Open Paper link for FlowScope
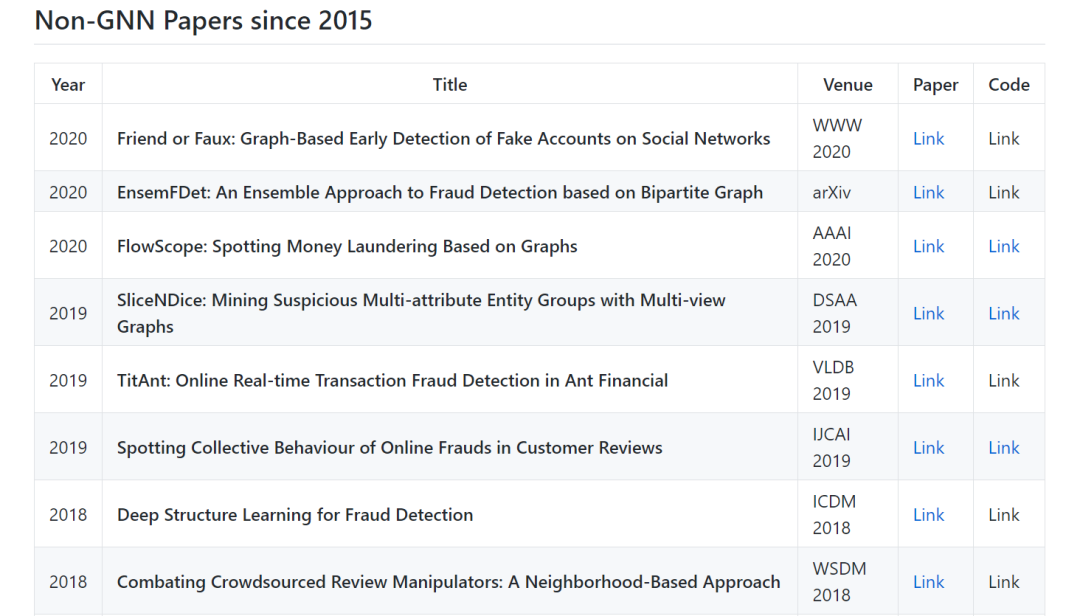This screenshot has height=616, width=1080. pos(928,246)
